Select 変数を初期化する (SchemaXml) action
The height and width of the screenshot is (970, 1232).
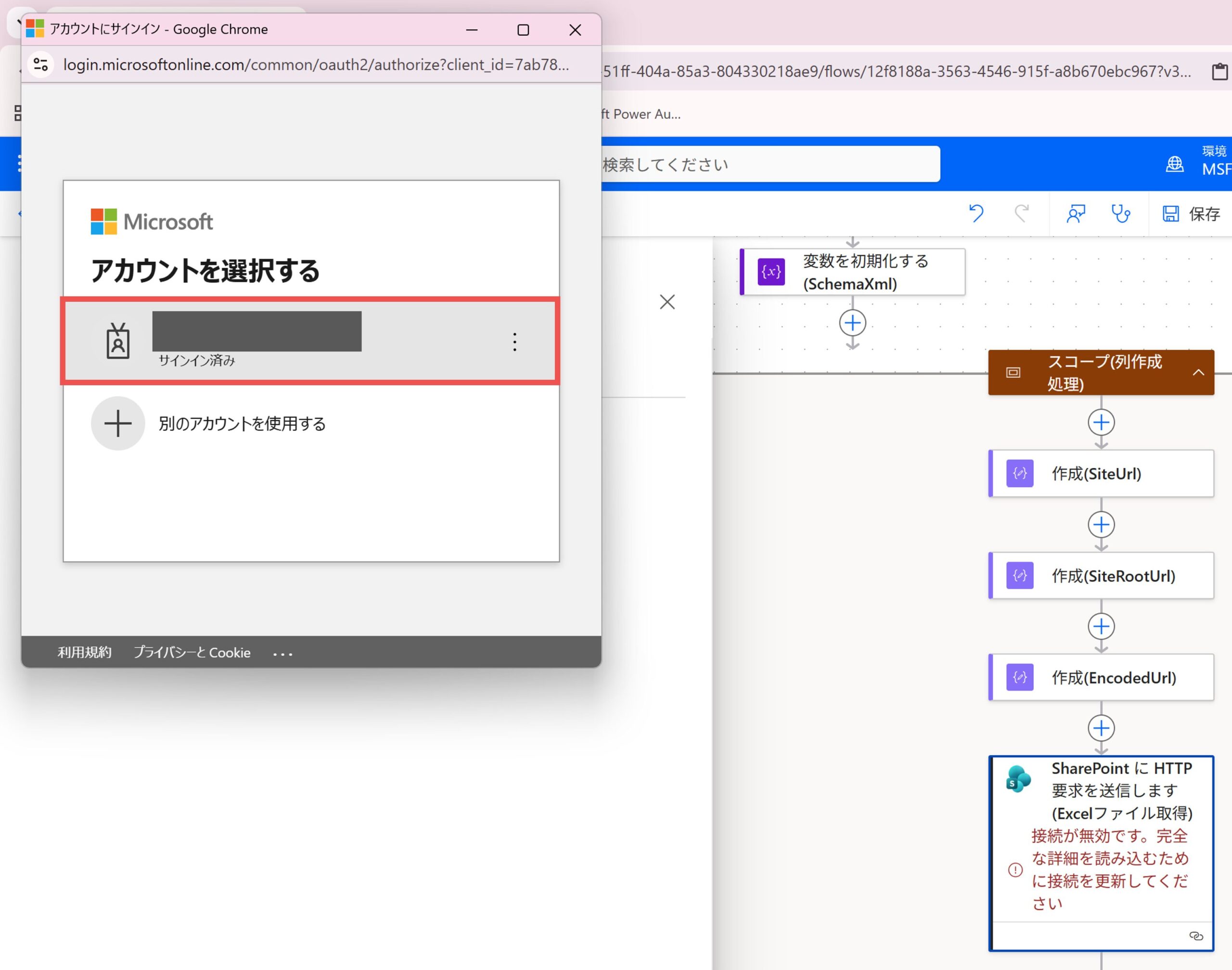click(x=852, y=272)
